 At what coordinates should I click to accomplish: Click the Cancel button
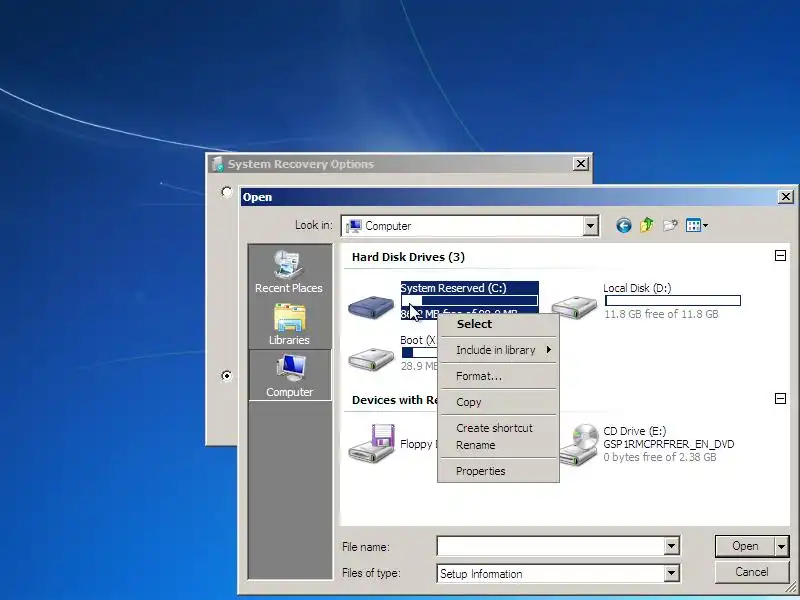[752, 572]
